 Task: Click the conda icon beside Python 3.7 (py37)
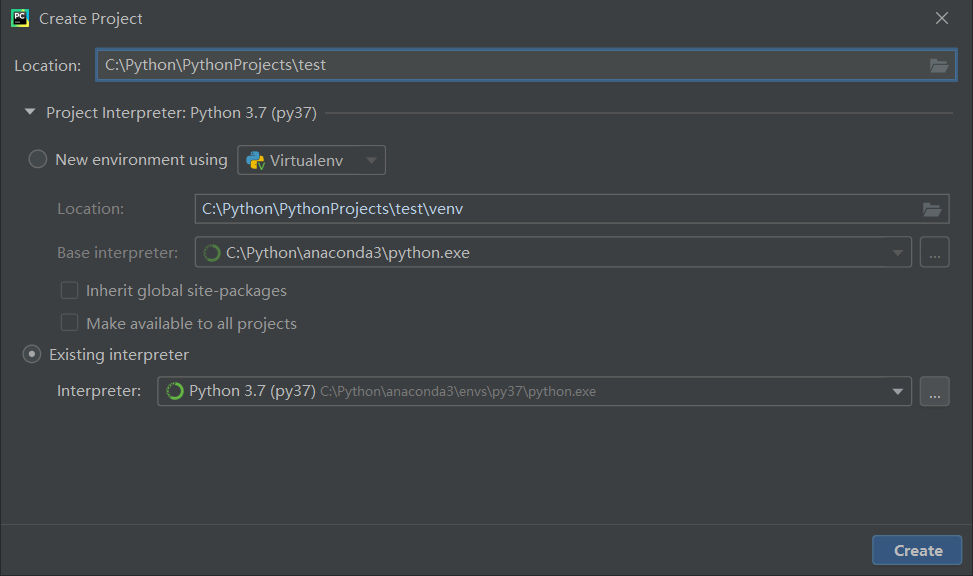click(x=175, y=391)
